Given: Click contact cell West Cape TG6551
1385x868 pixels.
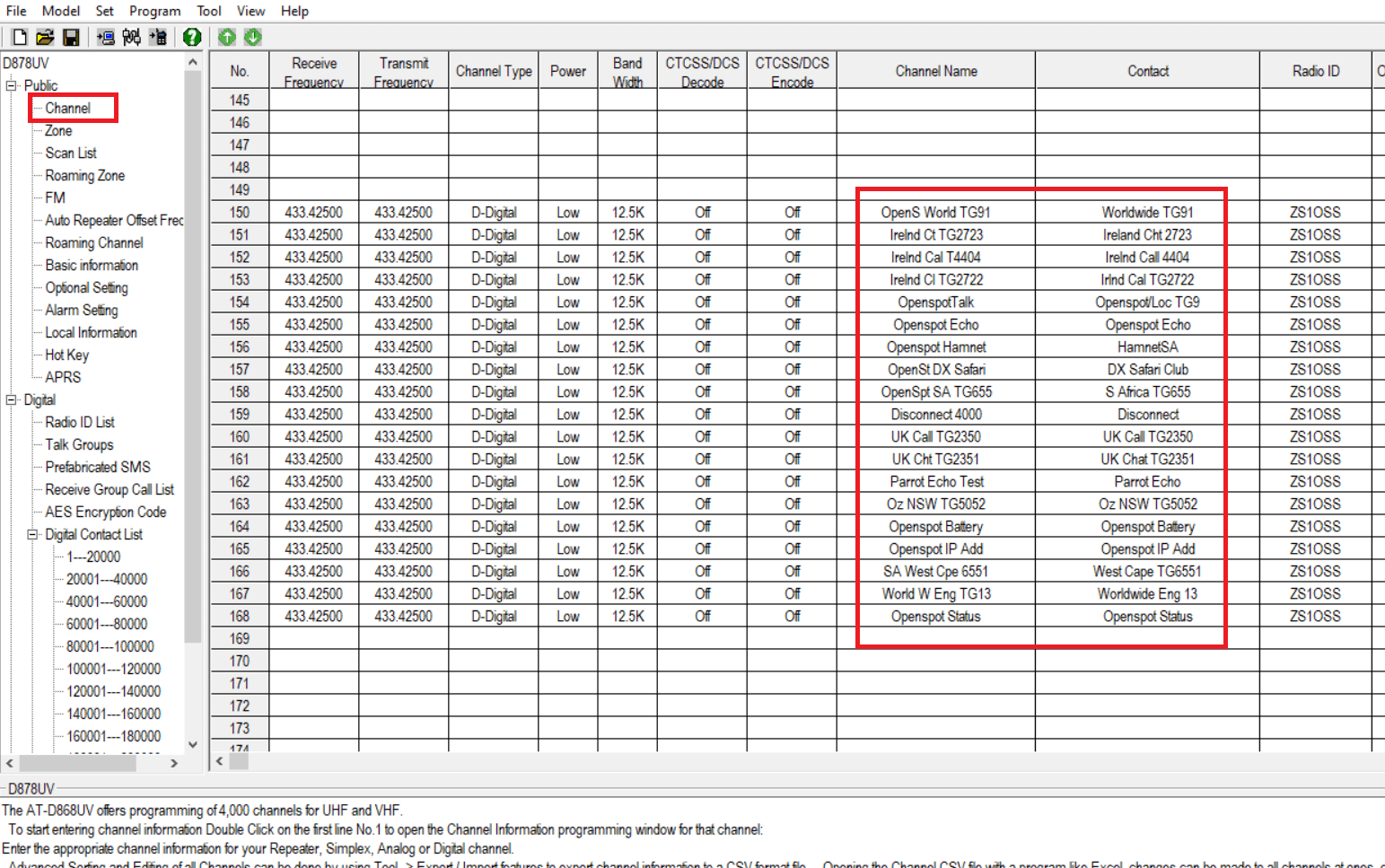Looking at the screenshot, I should click(x=1147, y=572).
